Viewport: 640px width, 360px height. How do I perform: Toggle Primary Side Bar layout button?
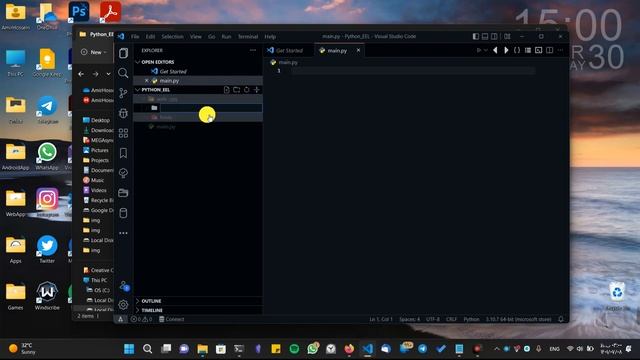476,36
